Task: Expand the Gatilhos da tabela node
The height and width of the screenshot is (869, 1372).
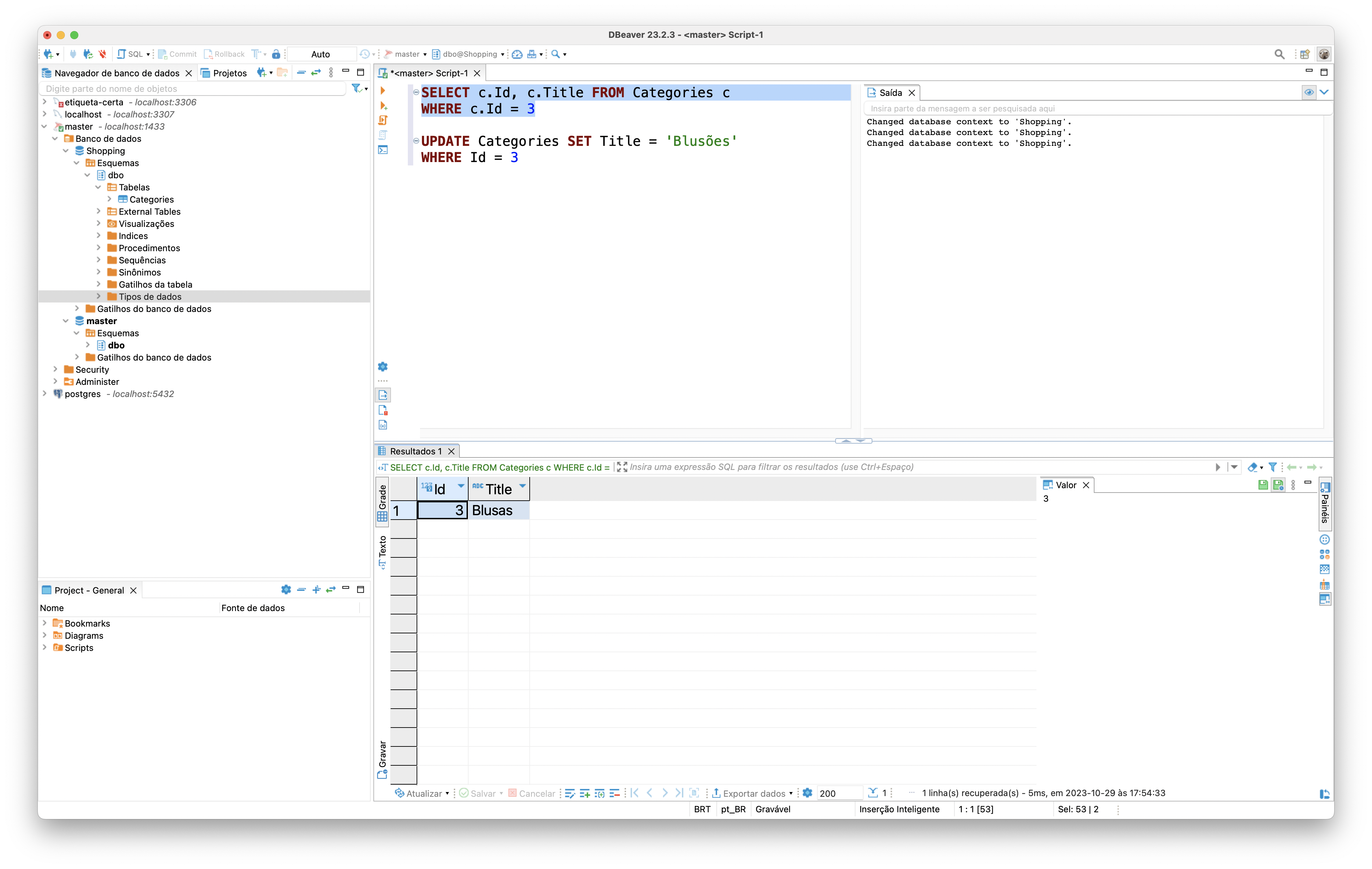Action: [x=100, y=284]
